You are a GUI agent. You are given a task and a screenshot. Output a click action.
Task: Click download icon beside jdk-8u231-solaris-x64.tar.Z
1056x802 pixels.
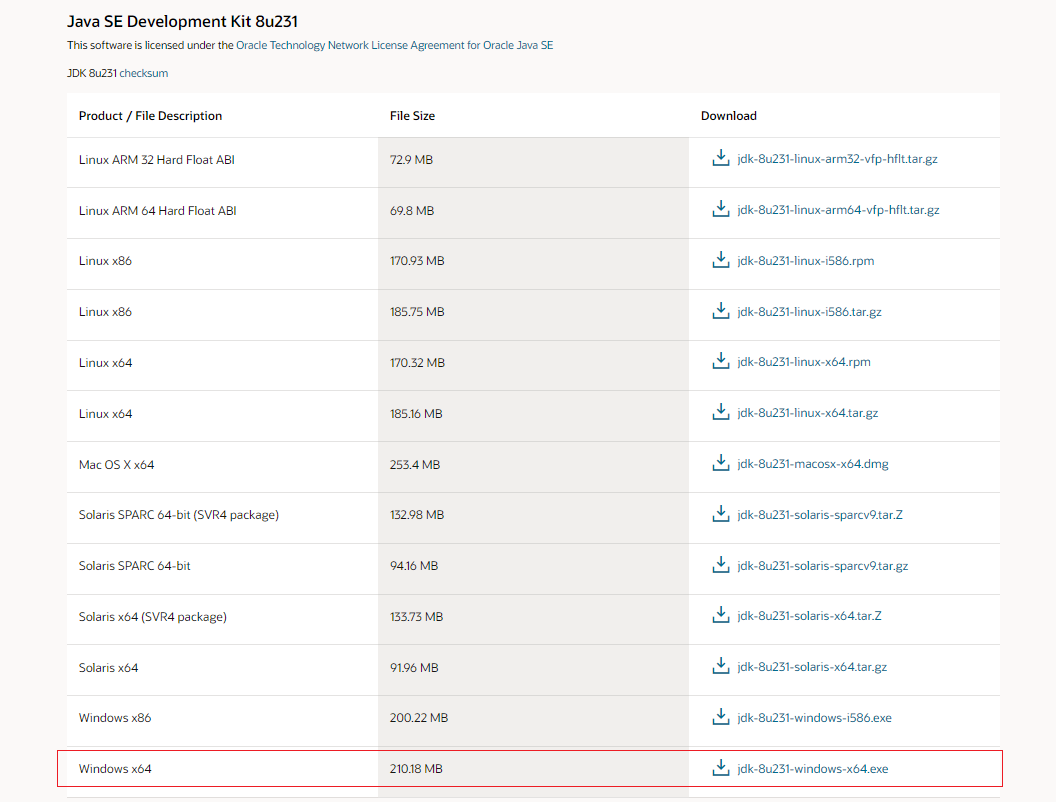click(721, 615)
